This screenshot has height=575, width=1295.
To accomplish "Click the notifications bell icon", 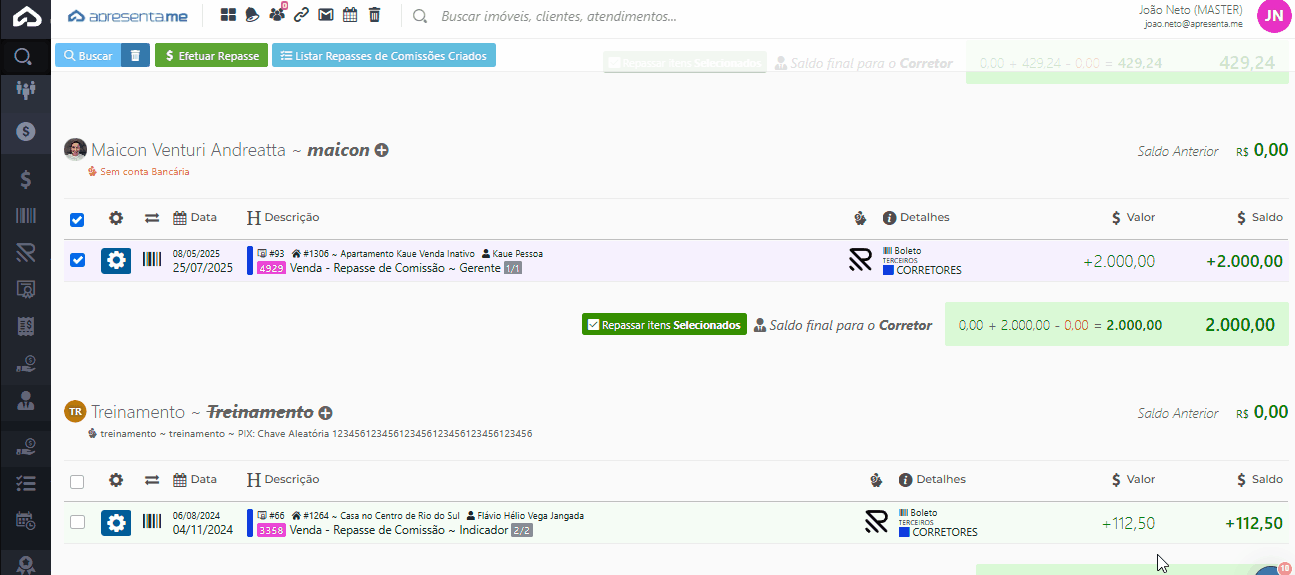I will [x=253, y=15].
